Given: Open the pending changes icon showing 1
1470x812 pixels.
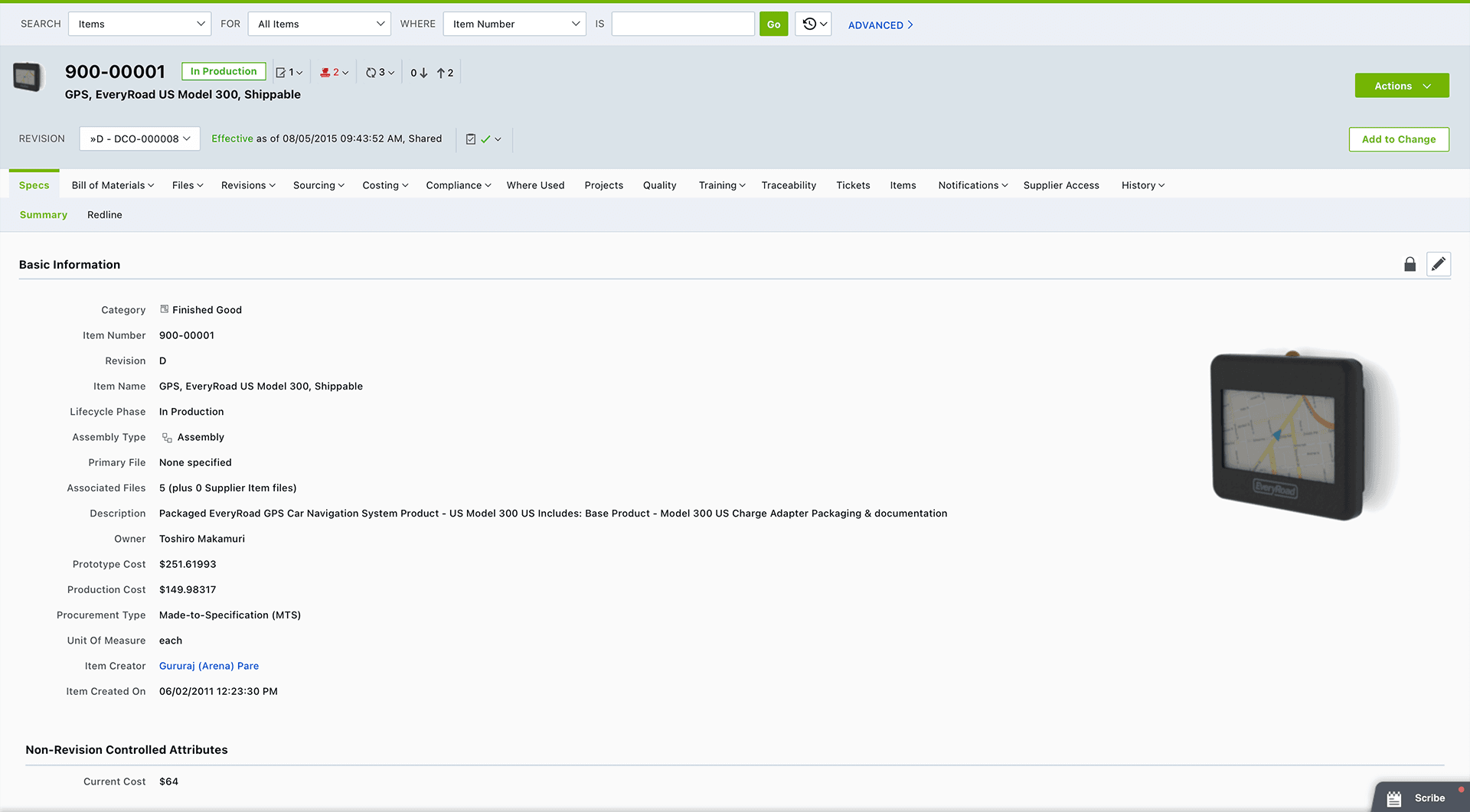Looking at the screenshot, I should (289, 73).
